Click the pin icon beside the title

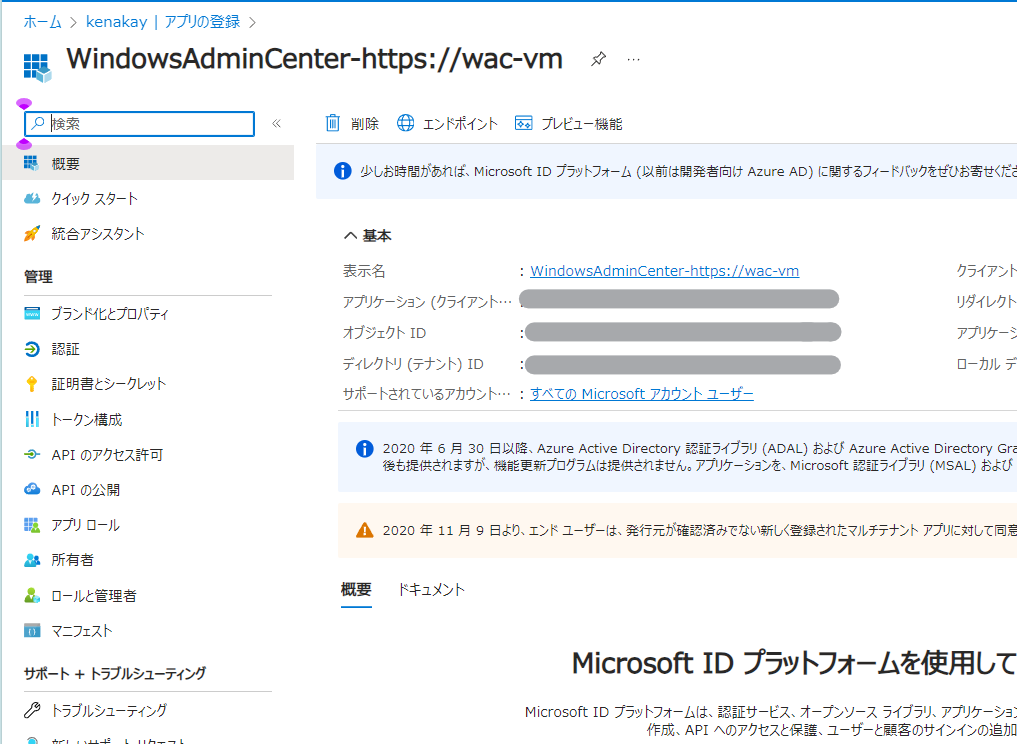point(598,59)
